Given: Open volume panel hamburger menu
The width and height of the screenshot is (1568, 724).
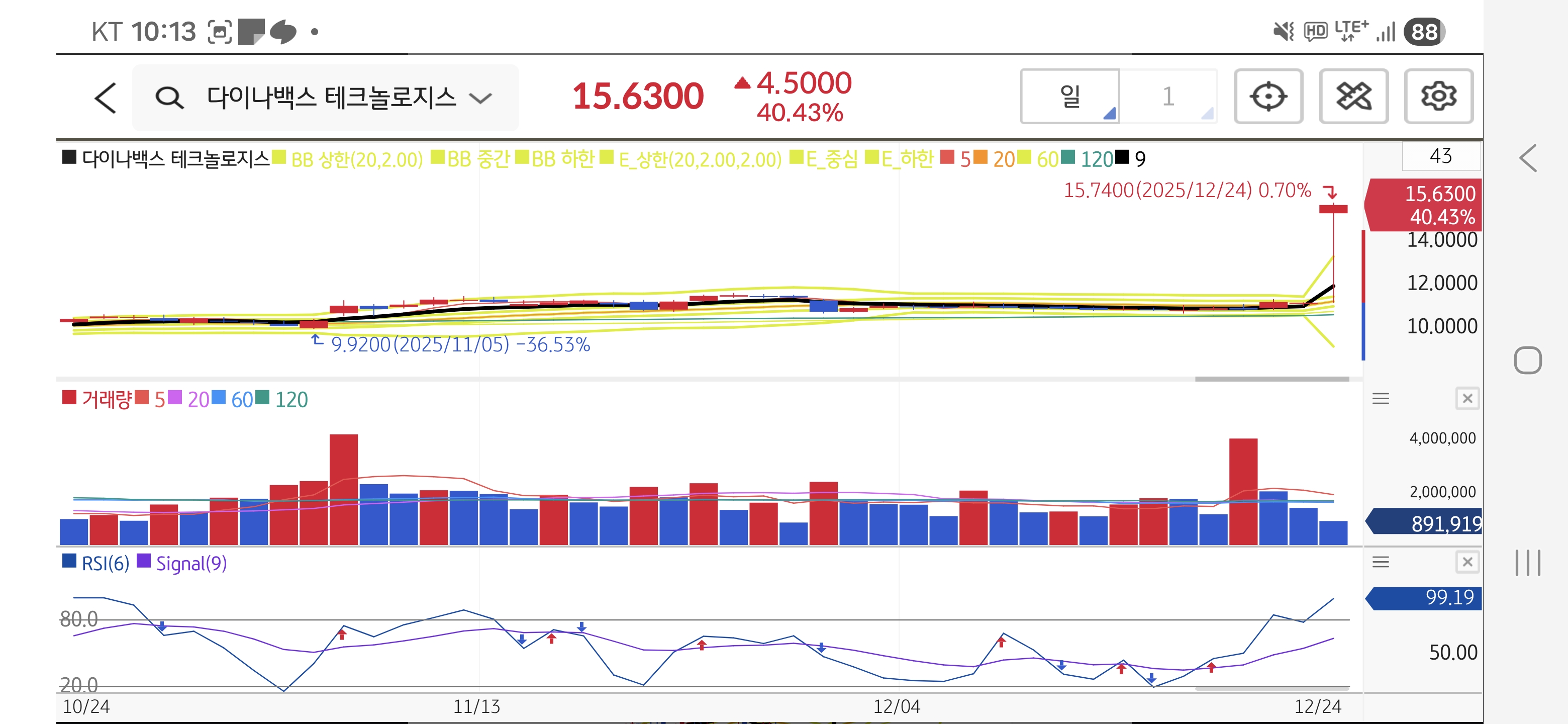Looking at the screenshot, I should [1381, 399].
